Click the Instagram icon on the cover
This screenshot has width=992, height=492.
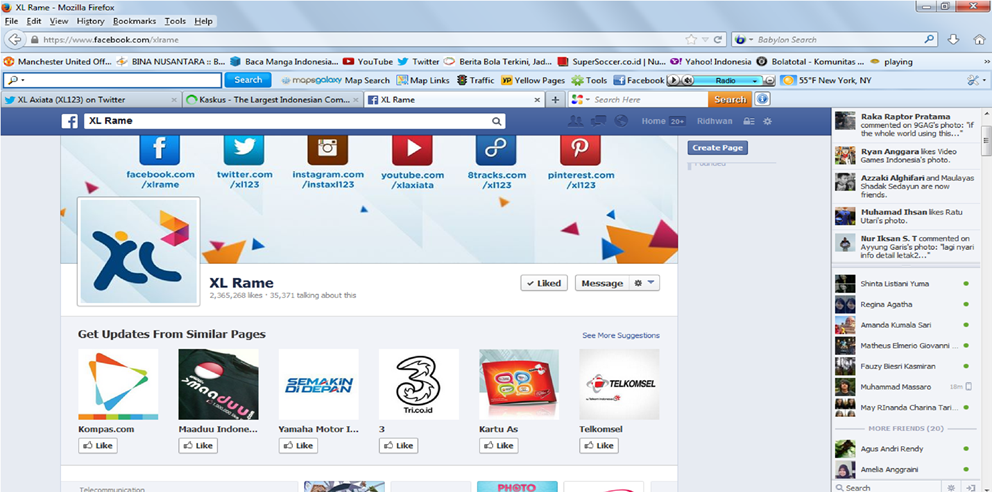point(328,149)
